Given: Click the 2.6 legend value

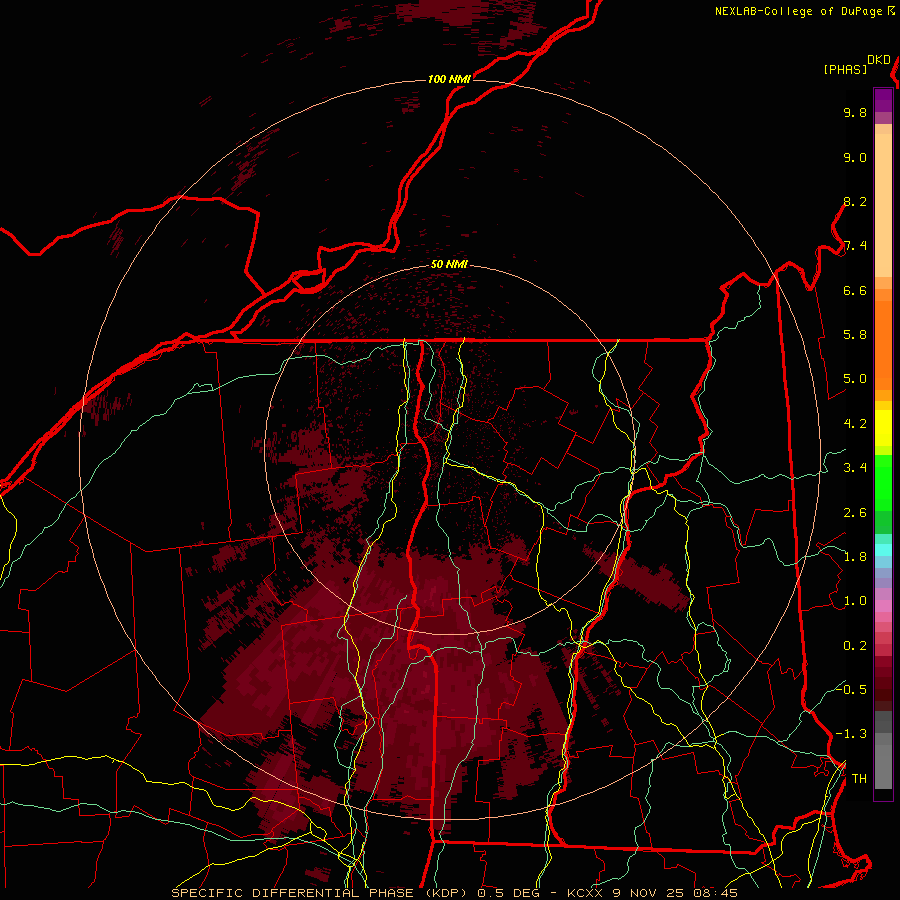Looking at the screenshot, I should (855, 513).
